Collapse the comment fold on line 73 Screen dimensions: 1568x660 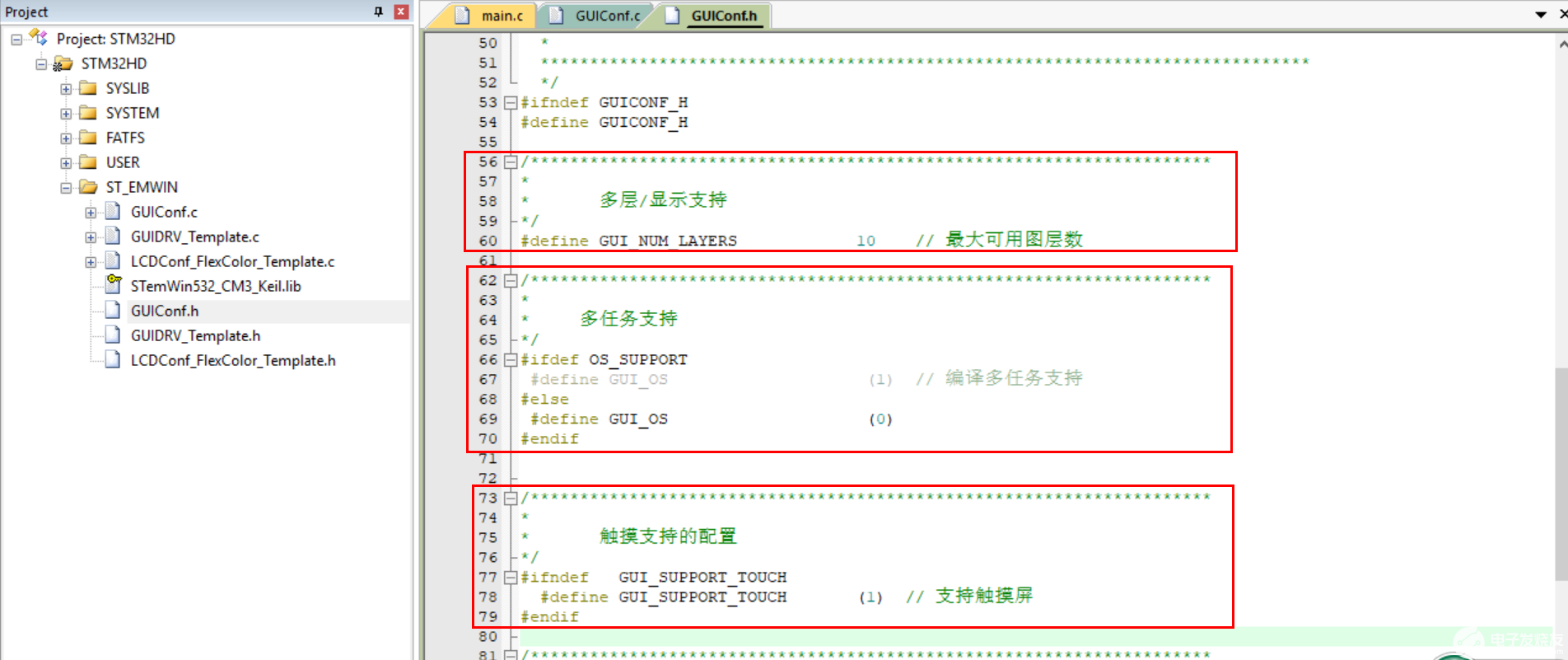point(511,499)
